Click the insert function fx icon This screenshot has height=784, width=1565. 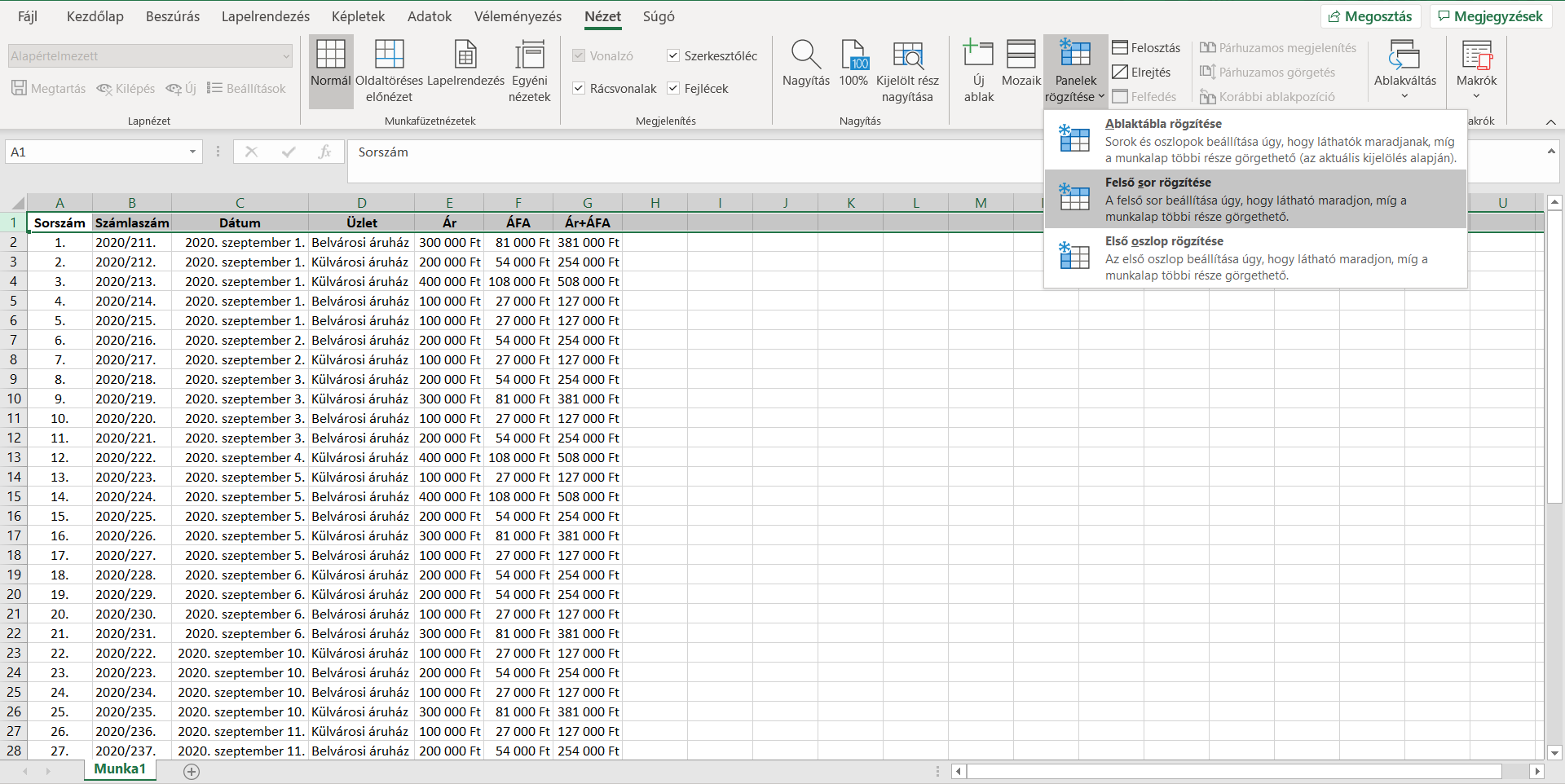point(324,152)
